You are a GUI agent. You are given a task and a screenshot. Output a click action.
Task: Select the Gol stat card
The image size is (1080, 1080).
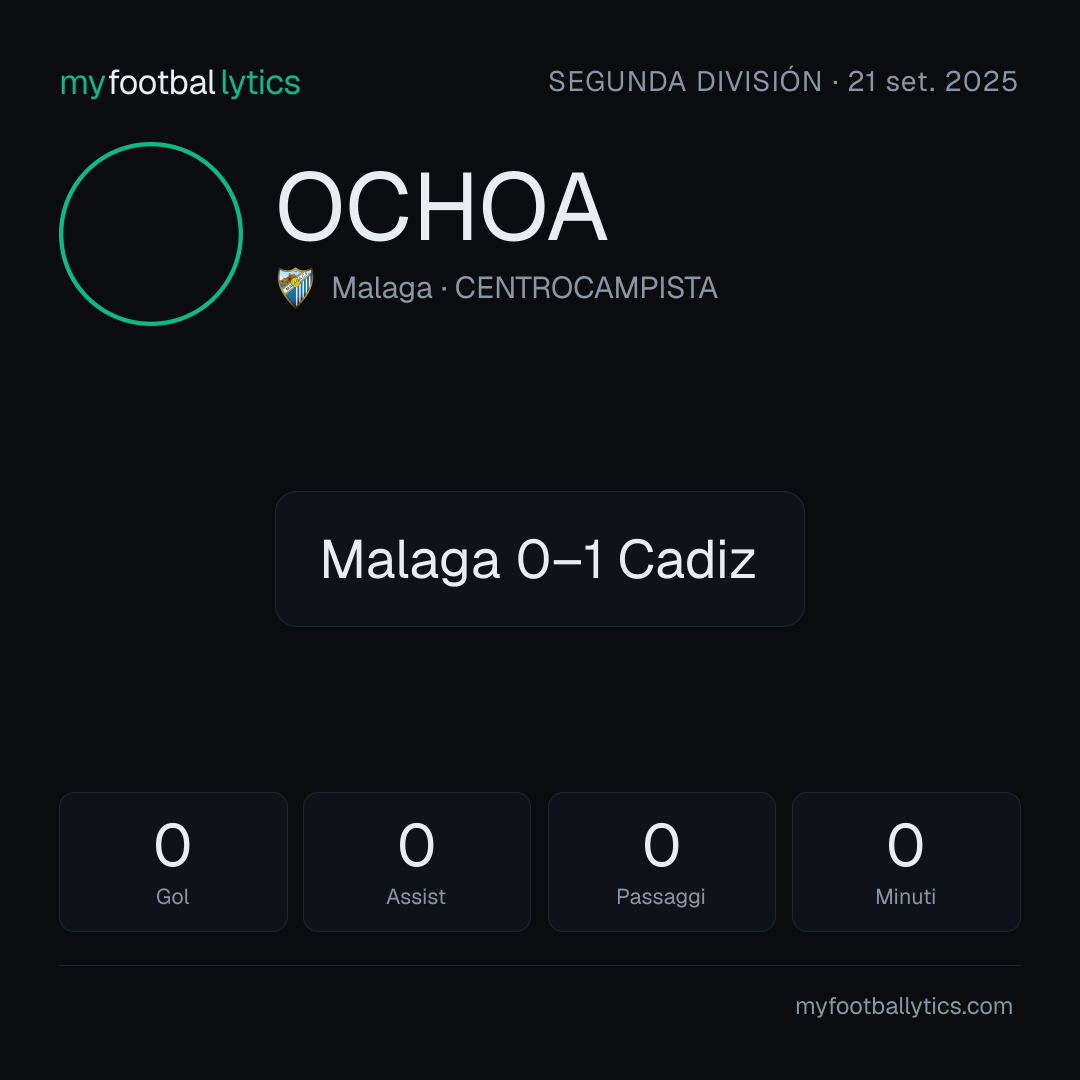[173, 862]
